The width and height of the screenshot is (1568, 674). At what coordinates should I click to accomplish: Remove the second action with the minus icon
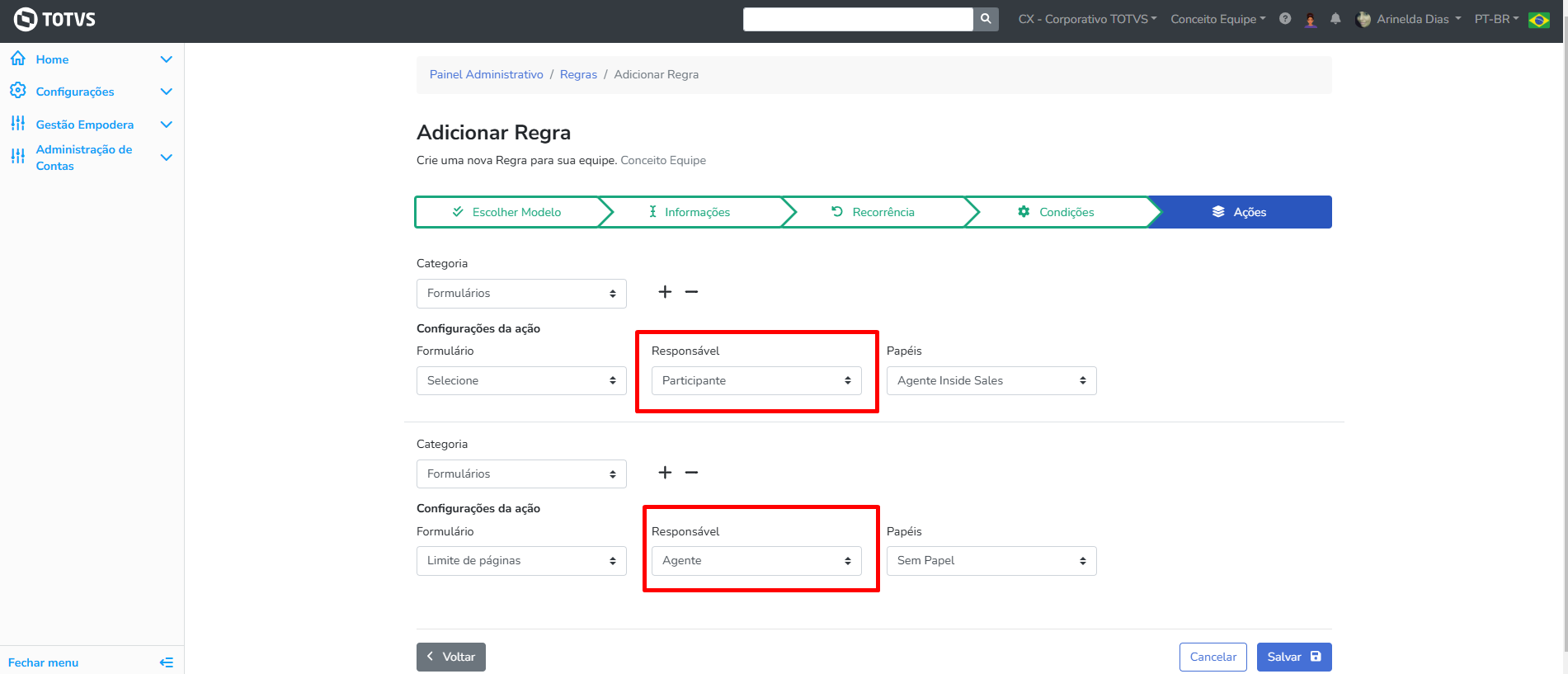(691, 473)
